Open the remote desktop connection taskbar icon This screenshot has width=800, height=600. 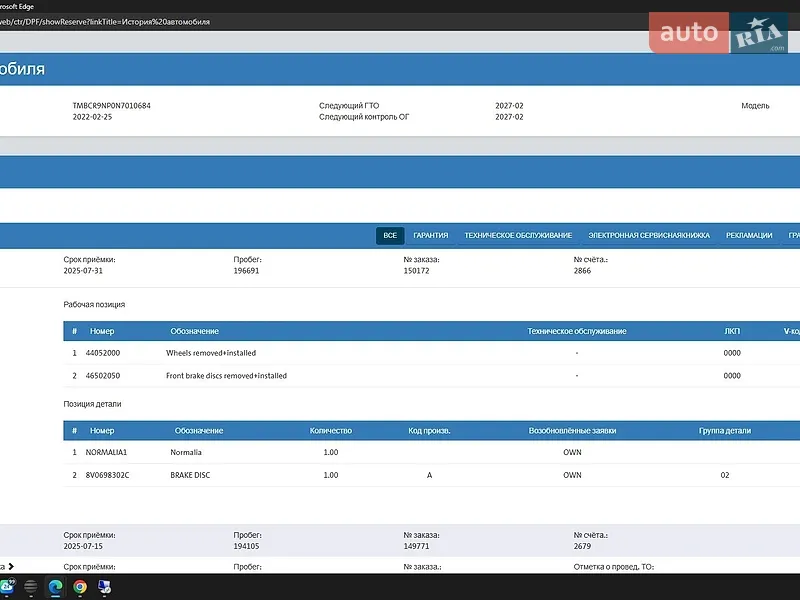pyautogui.click(x=105, y=587)
